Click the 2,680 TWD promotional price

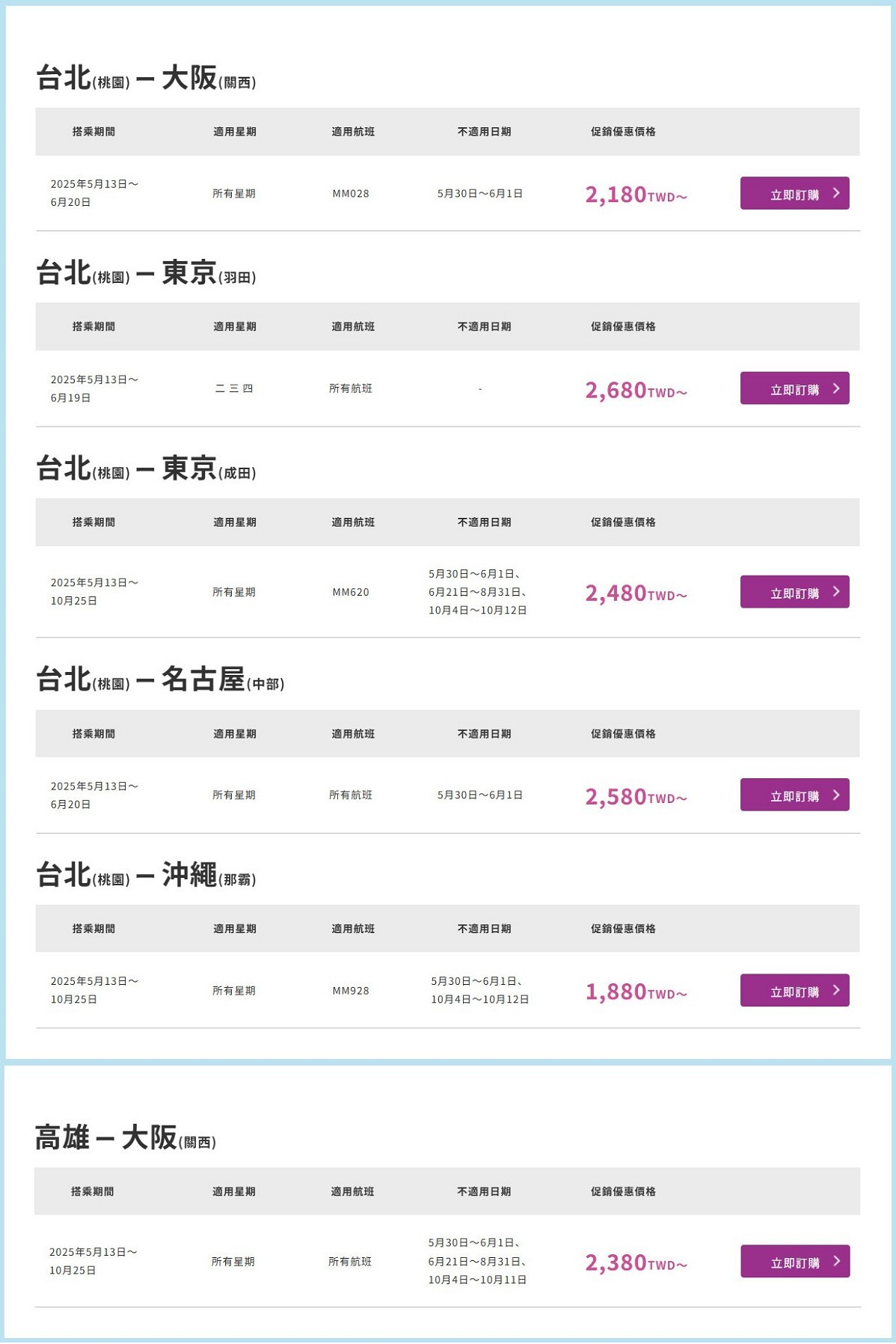636,391
